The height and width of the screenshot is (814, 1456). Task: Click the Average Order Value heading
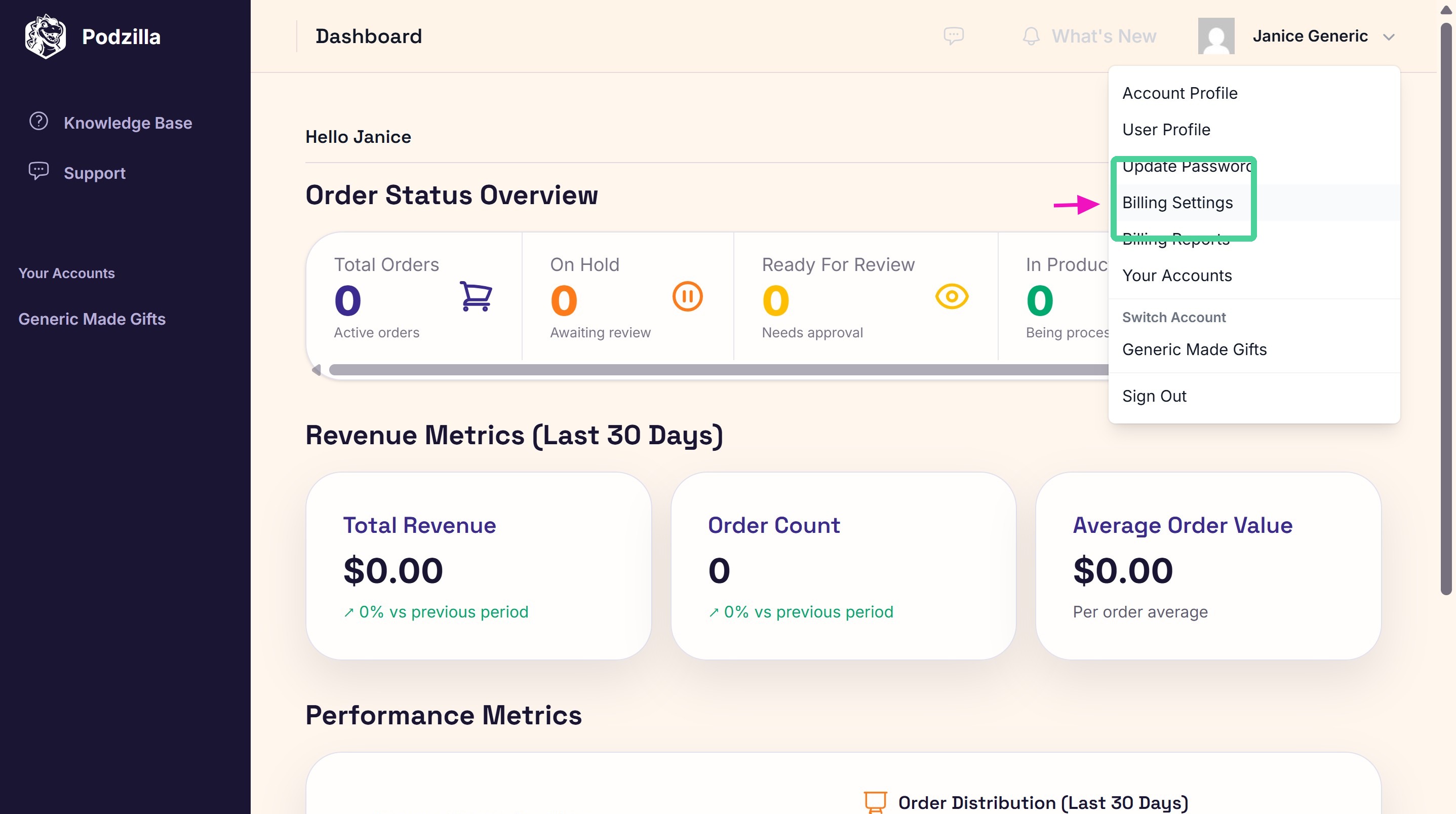coord(1183,525)
